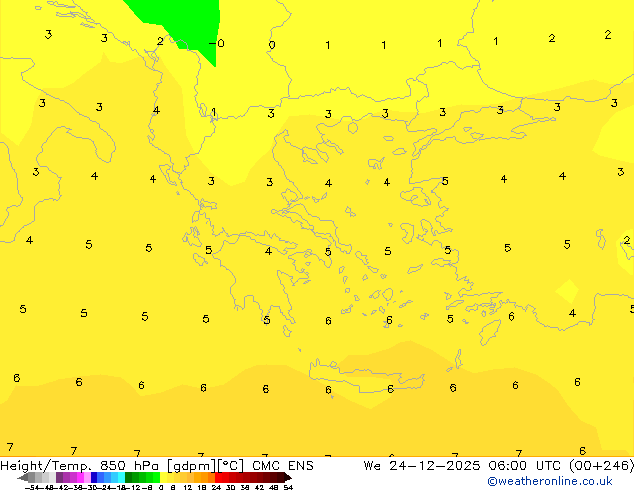
Task: Click the dark maroon arrow end near 54
Action: coord(288,478)
